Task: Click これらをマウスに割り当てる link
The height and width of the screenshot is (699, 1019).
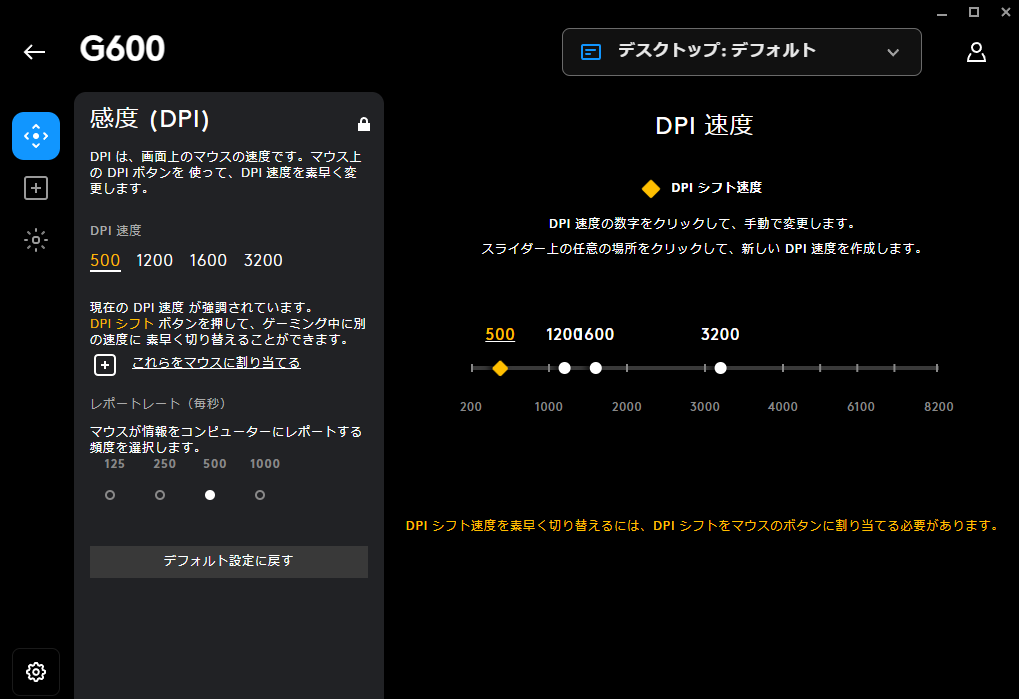Action: click(216, 362)
